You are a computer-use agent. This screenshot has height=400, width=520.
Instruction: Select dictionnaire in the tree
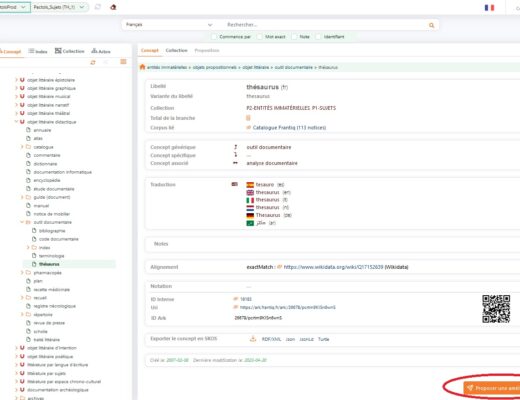pyautogui.click(x=45, y=164)
